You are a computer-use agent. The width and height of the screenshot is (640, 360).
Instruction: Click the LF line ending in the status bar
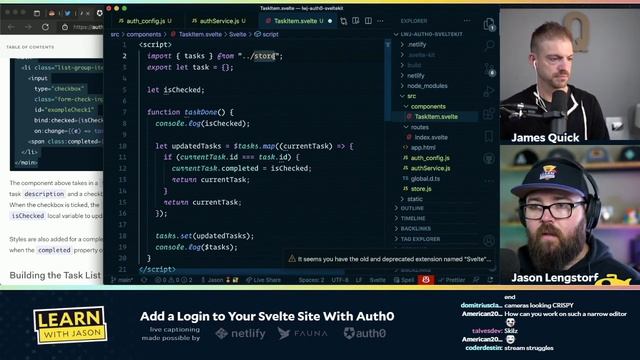359,280
